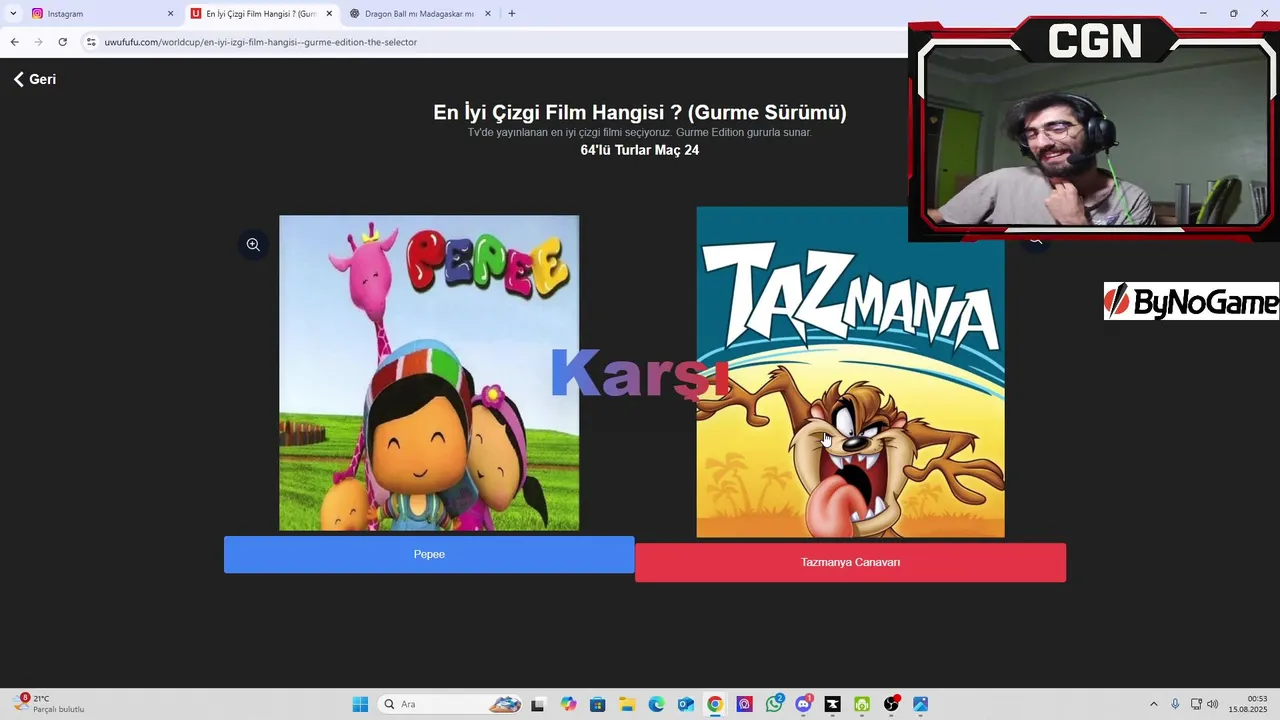Screen dimensions: 1280x720
Task: Open the Windows Start menu
Action: [360, 704]
